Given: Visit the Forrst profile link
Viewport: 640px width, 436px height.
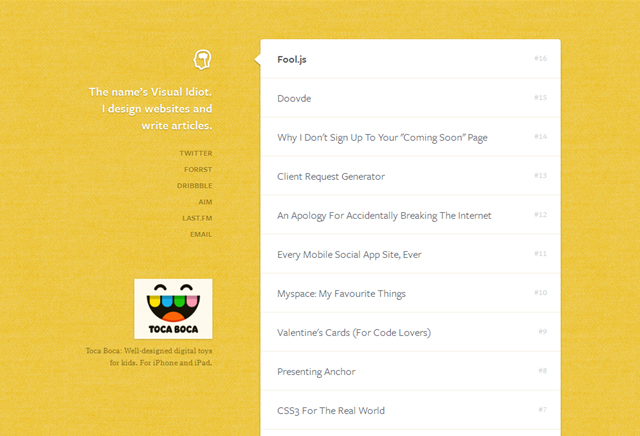Looking at the screenshot, I should tap(198, 169).
